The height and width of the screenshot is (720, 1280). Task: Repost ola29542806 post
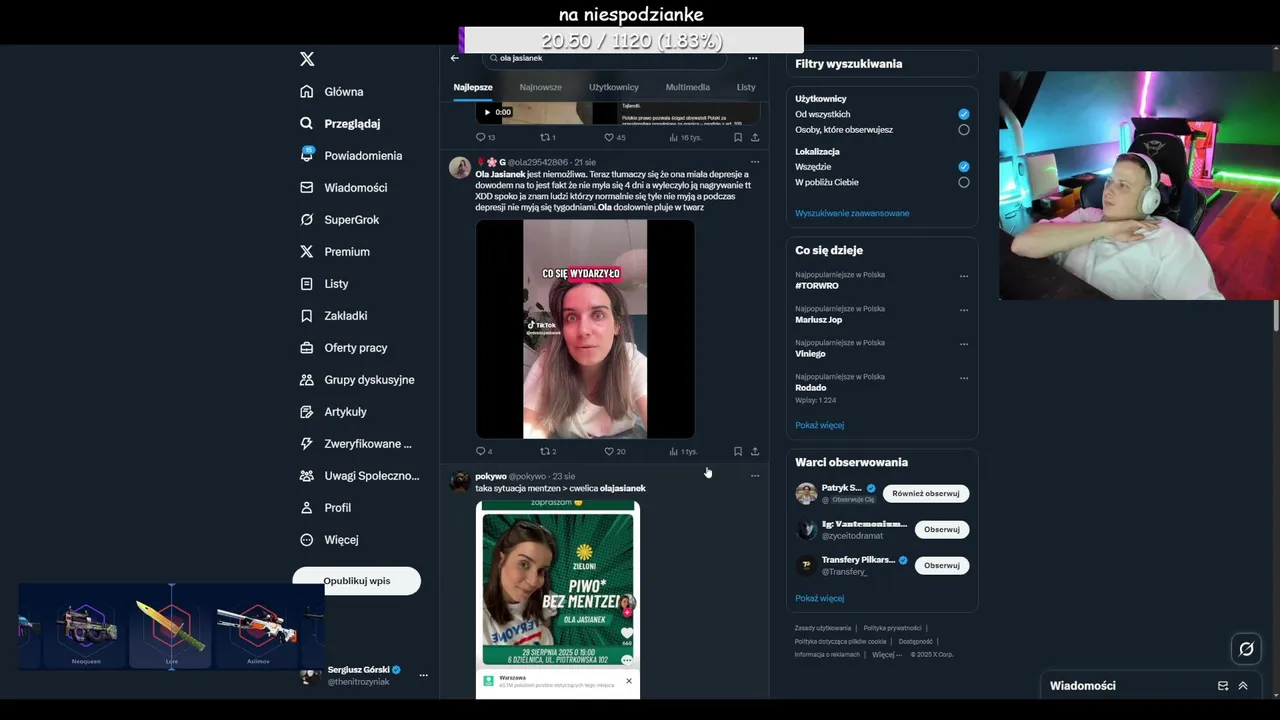pyautogui.click(x=548, y=451)
